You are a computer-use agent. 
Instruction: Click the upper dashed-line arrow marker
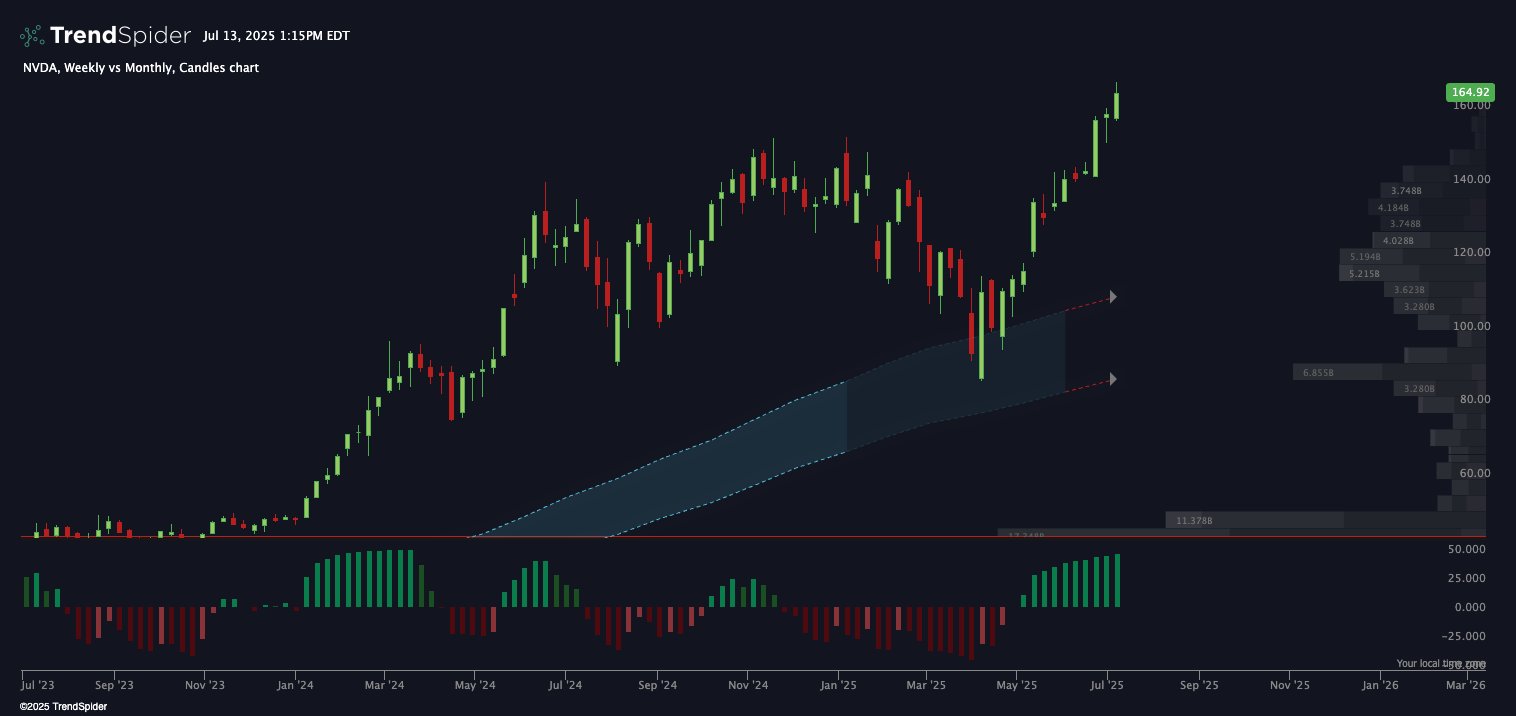[1113, 297]
